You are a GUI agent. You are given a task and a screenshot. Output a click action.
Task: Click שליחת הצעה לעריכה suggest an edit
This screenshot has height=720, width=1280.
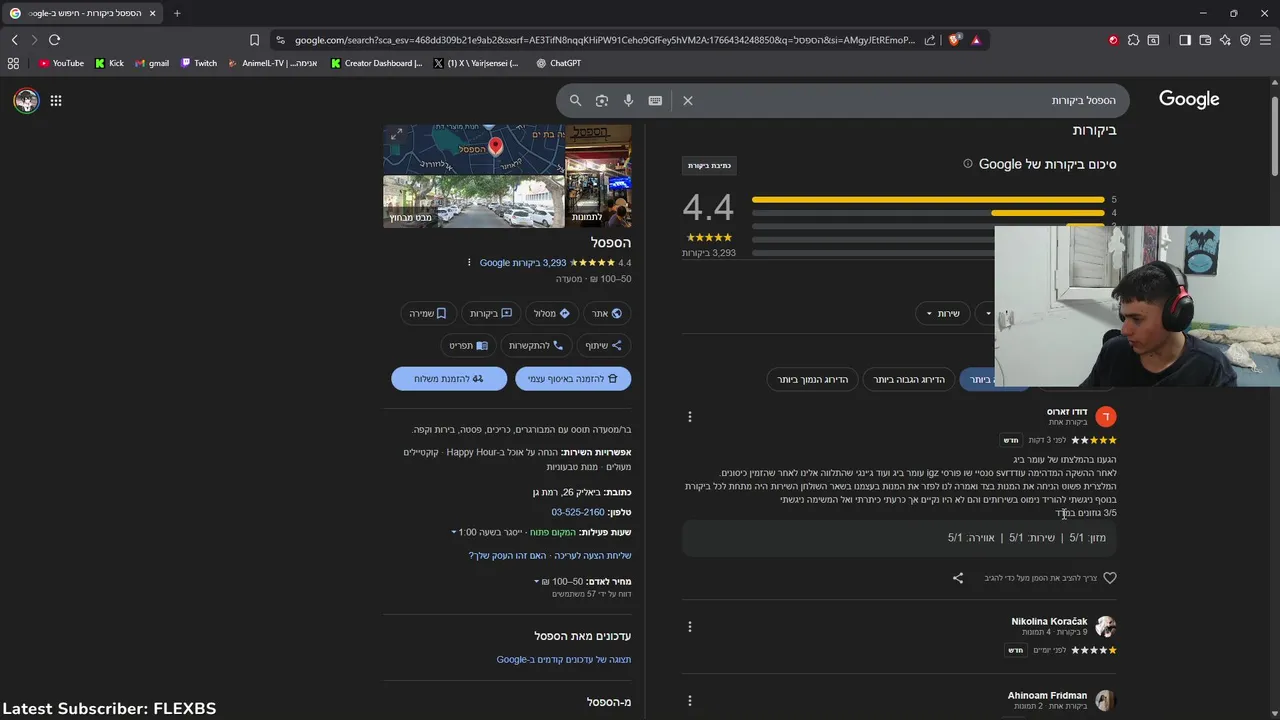point(593,556)
